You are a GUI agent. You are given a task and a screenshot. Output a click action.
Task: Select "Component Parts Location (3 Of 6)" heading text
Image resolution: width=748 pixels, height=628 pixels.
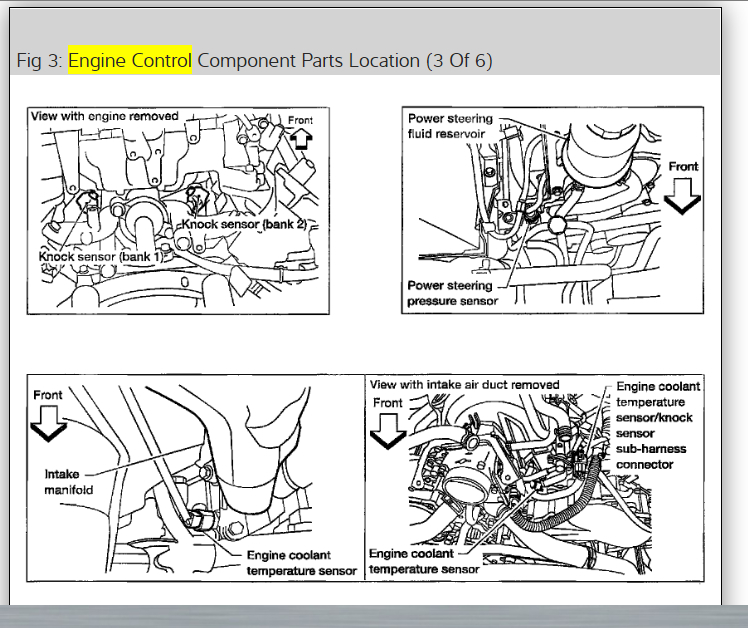(x=344, y=61)
